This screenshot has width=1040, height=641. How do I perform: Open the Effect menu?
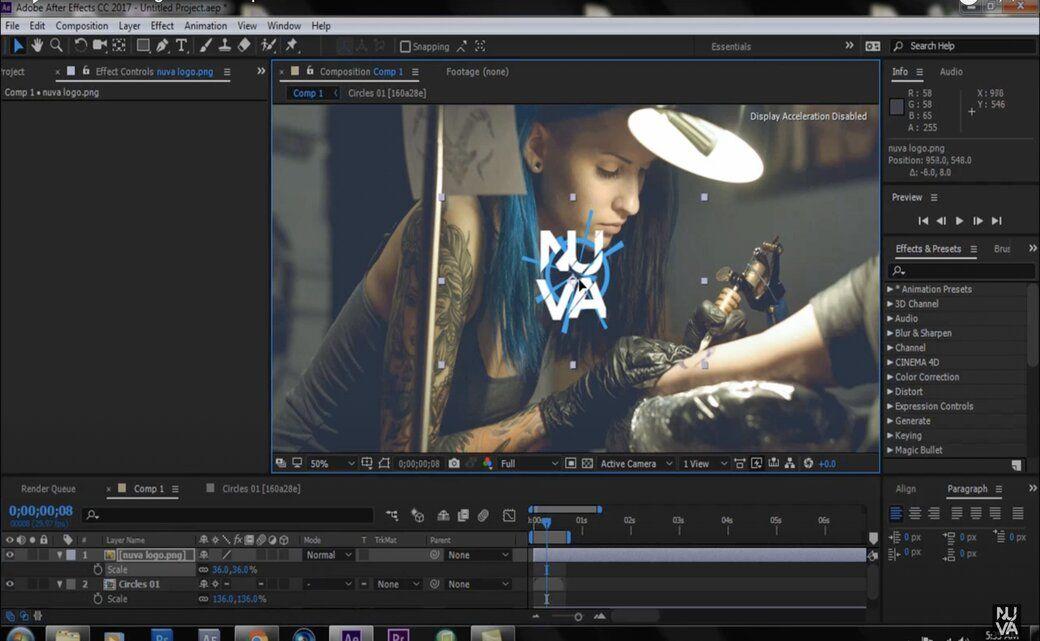[162, 26]
